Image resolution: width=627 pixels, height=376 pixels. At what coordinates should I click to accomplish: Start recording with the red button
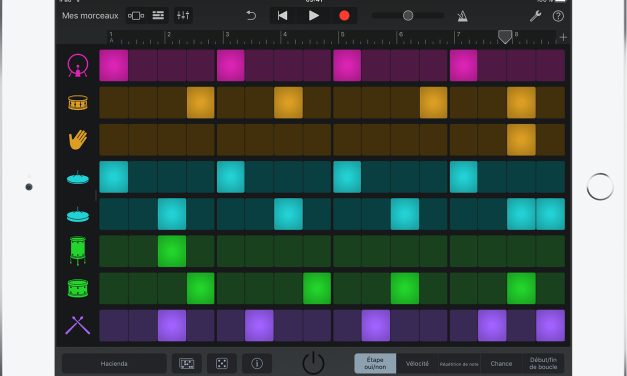coord(344,16)
